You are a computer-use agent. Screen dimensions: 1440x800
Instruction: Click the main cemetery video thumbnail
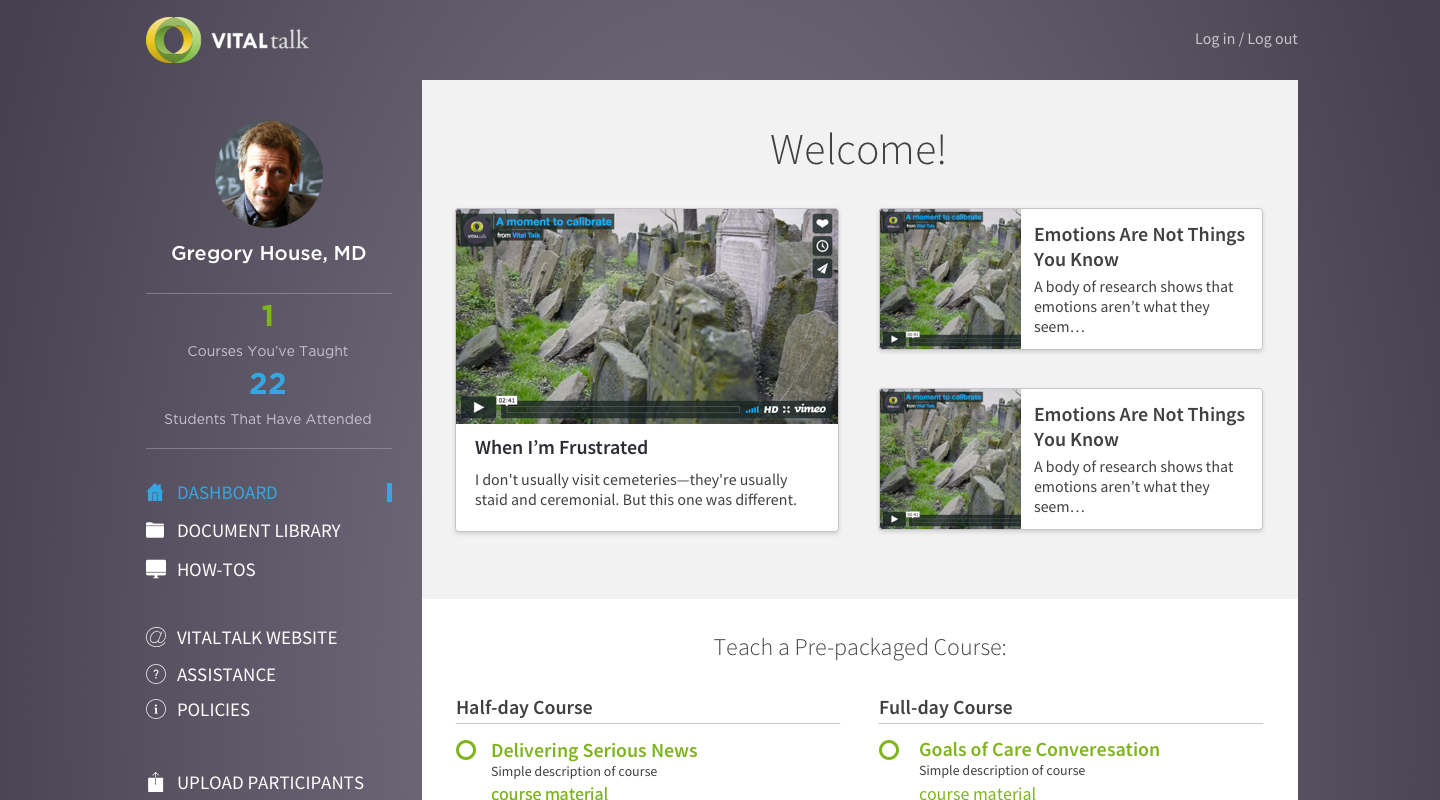coord(647,316)
